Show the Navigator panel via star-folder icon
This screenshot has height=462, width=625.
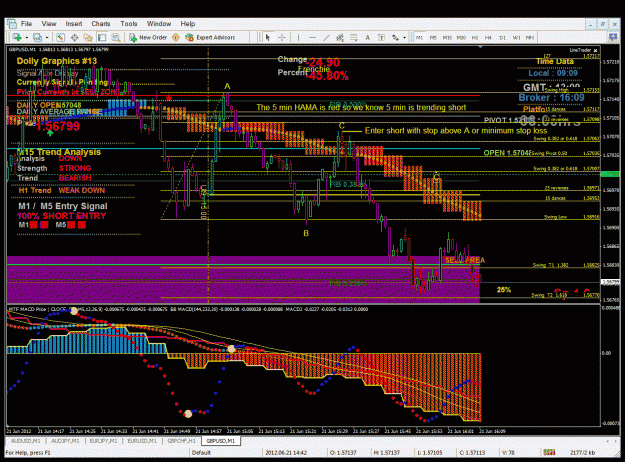pyautogui.click(x=88, y=37)
